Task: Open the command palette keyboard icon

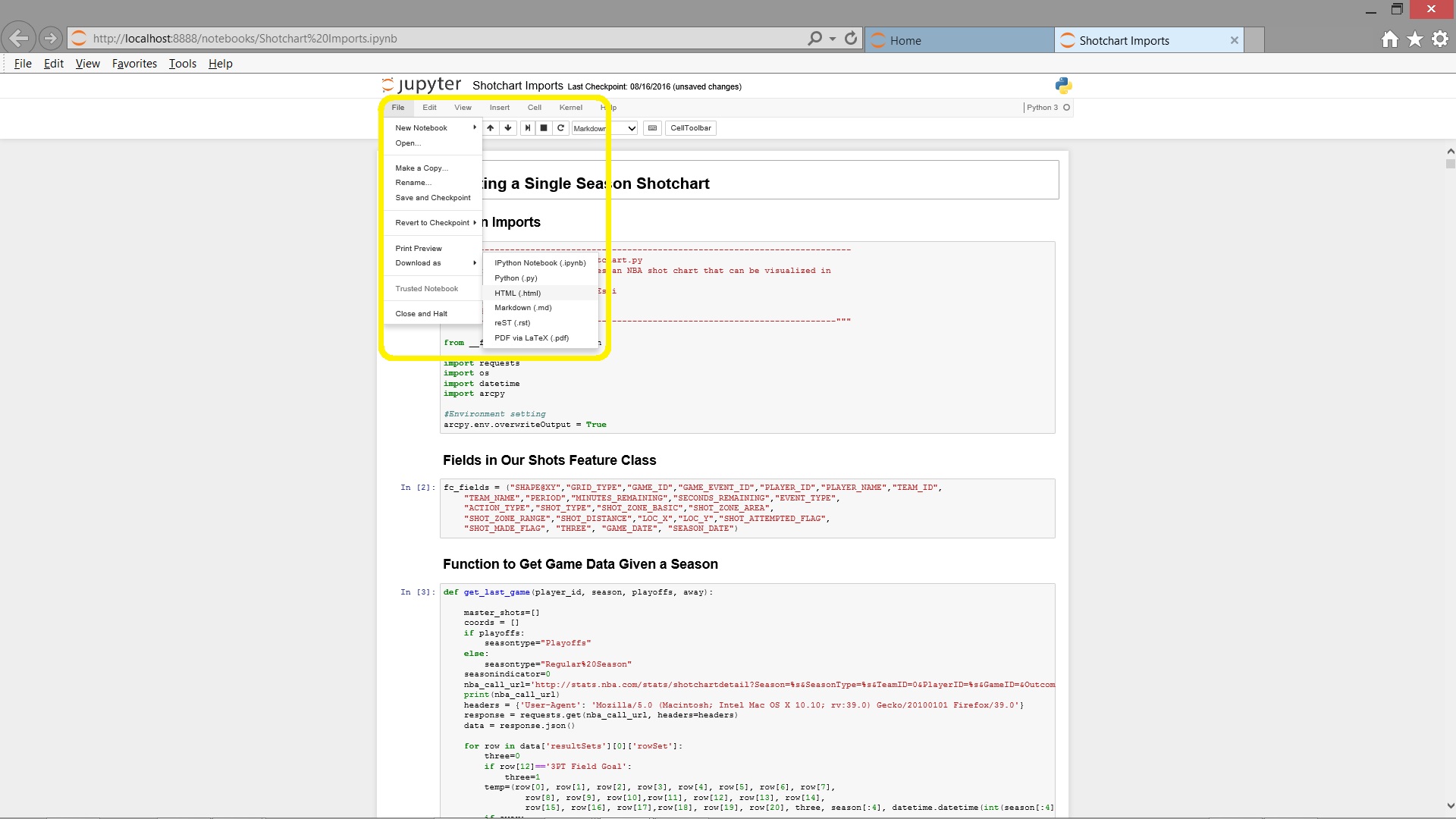Action: point(652,128)
